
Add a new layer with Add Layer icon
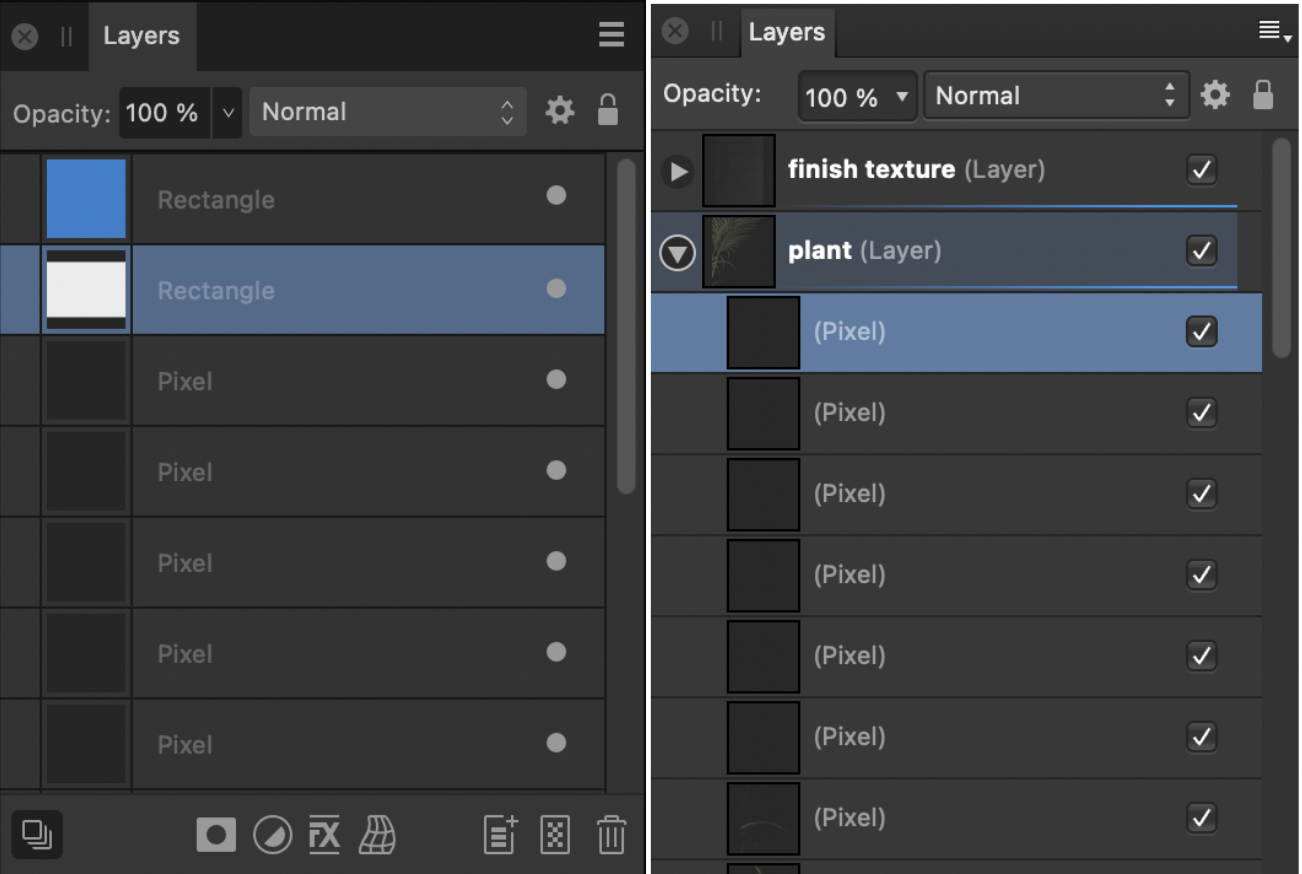pyautogui.click(x=500, y=834)
